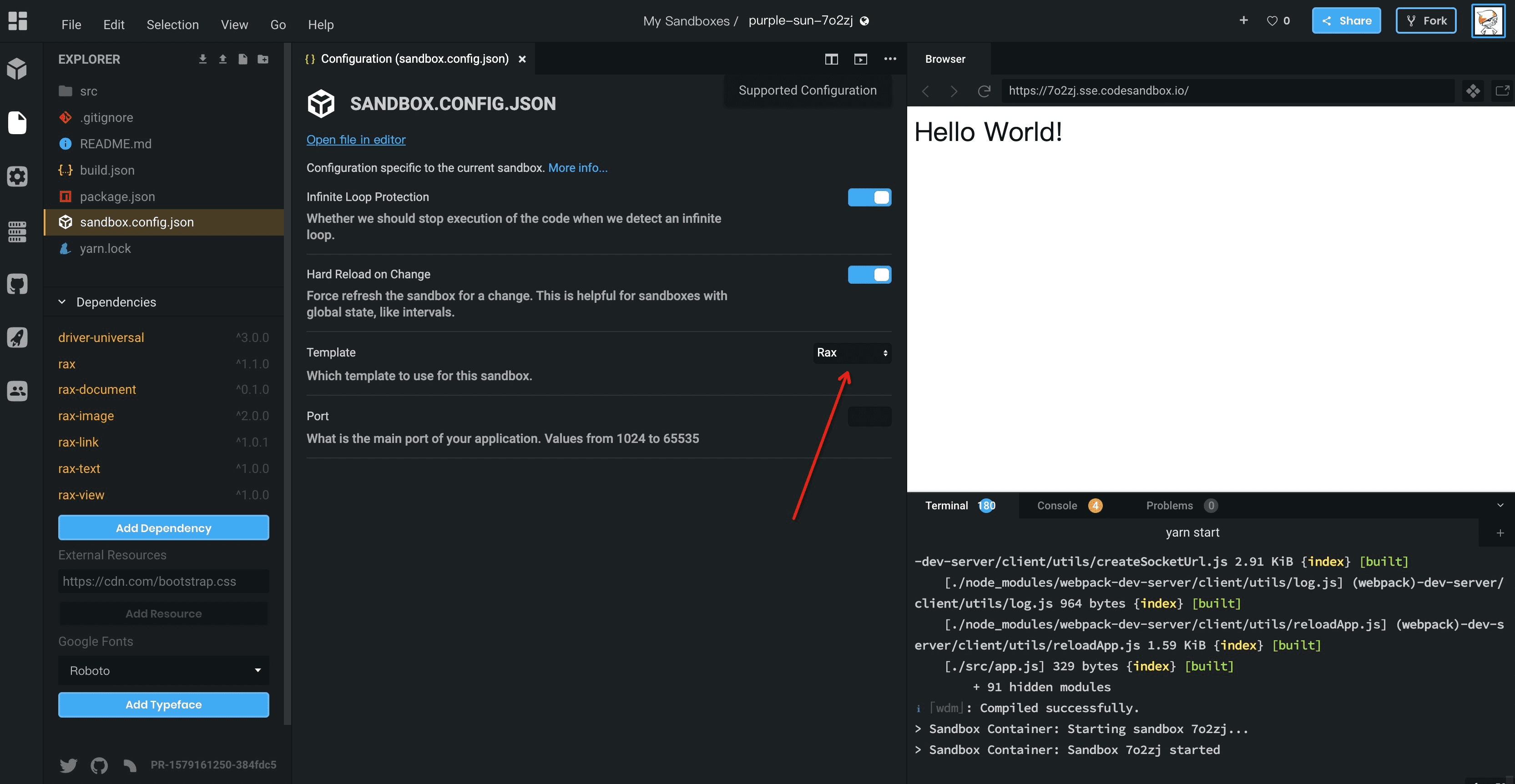Open preview in new window
This screenshot has width=1515, height=784.
pos(1502,91)
